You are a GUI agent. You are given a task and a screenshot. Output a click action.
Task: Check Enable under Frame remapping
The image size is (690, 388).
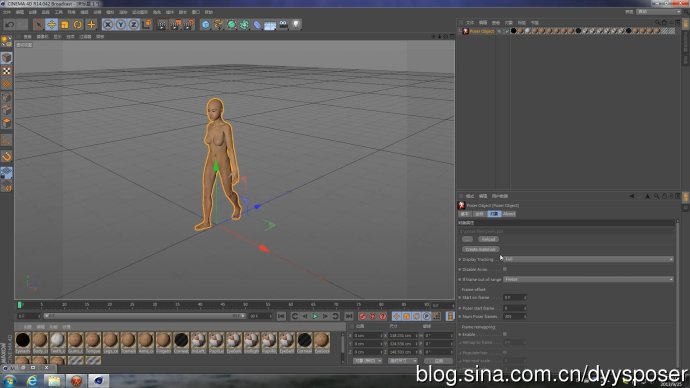point(505,334)
